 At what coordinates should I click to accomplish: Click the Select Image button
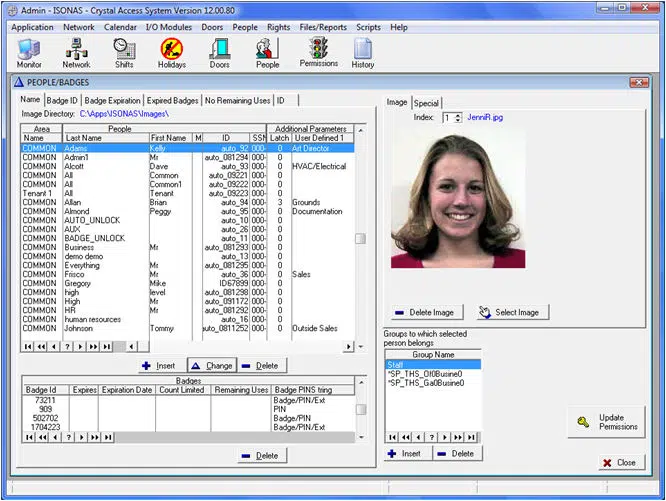click(508, 312)
